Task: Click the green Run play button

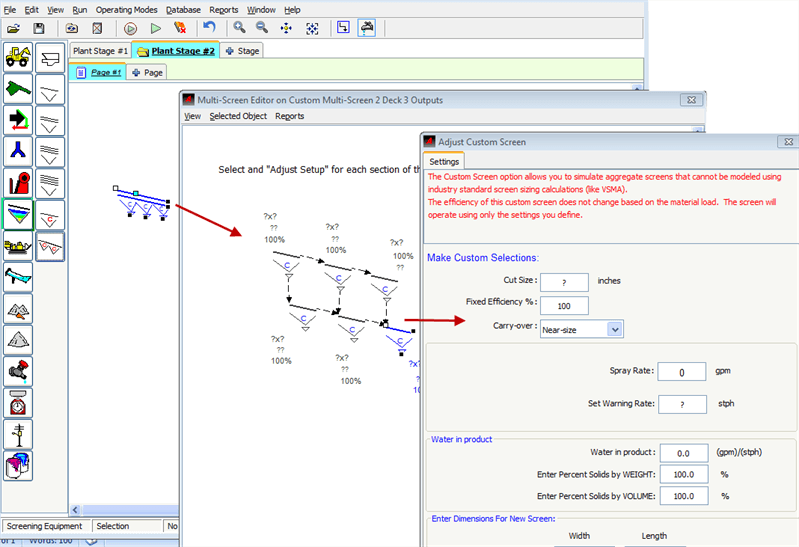Action: [155, 29]
